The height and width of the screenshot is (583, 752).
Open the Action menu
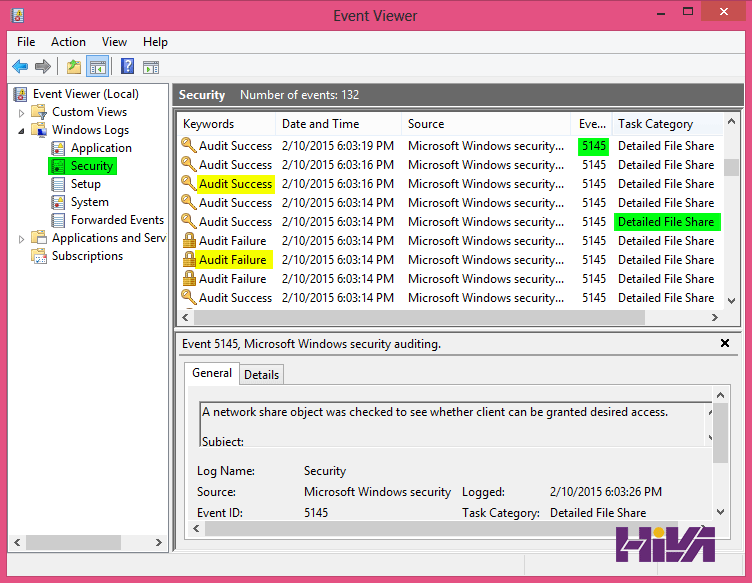tap(68, 42)
